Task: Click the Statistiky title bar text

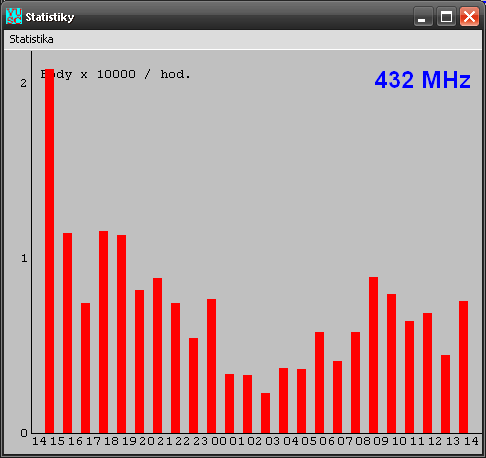Action: (x=50, y=17)
